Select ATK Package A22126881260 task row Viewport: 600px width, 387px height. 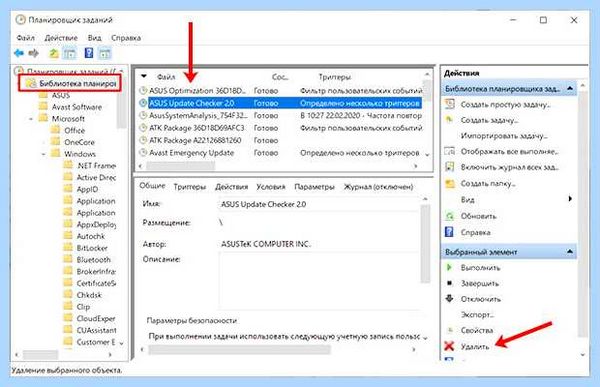[280, 140]
